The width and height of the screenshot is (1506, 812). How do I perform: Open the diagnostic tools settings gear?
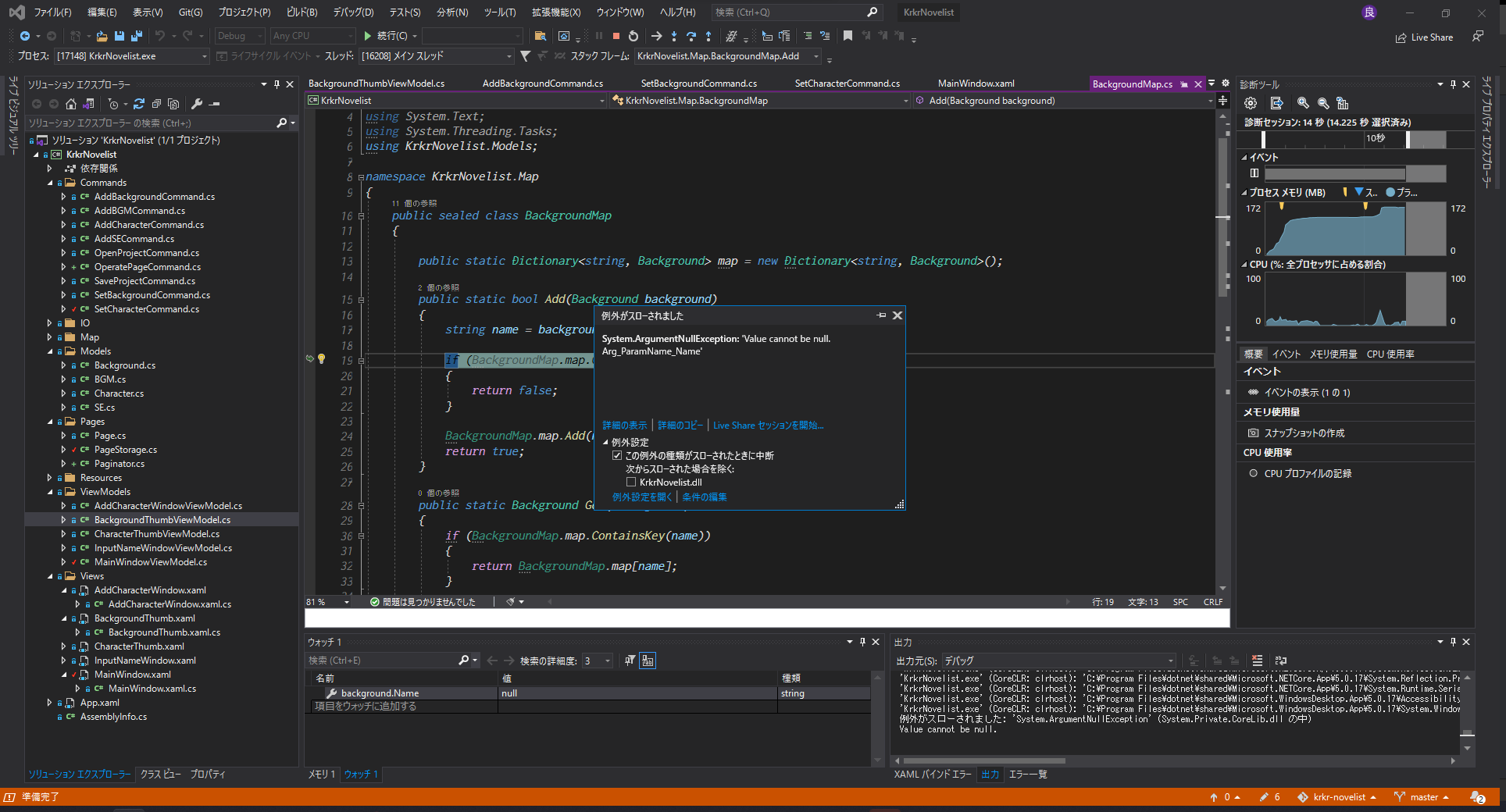[x=1251, y=103]
